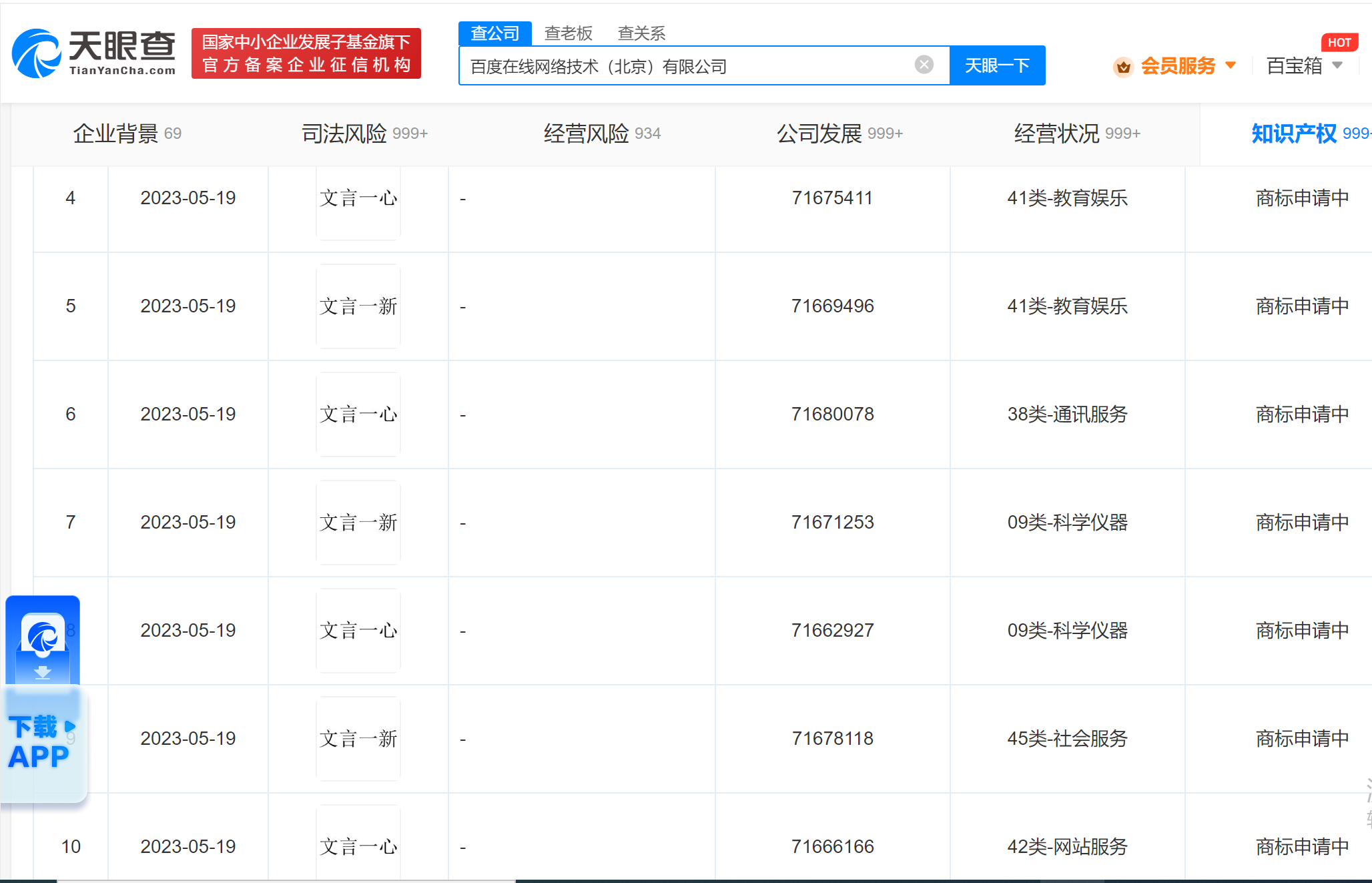This screenshot has height=883, width=1372.
Task: Click registration number 71675411
Action: (x=832, y=198)
